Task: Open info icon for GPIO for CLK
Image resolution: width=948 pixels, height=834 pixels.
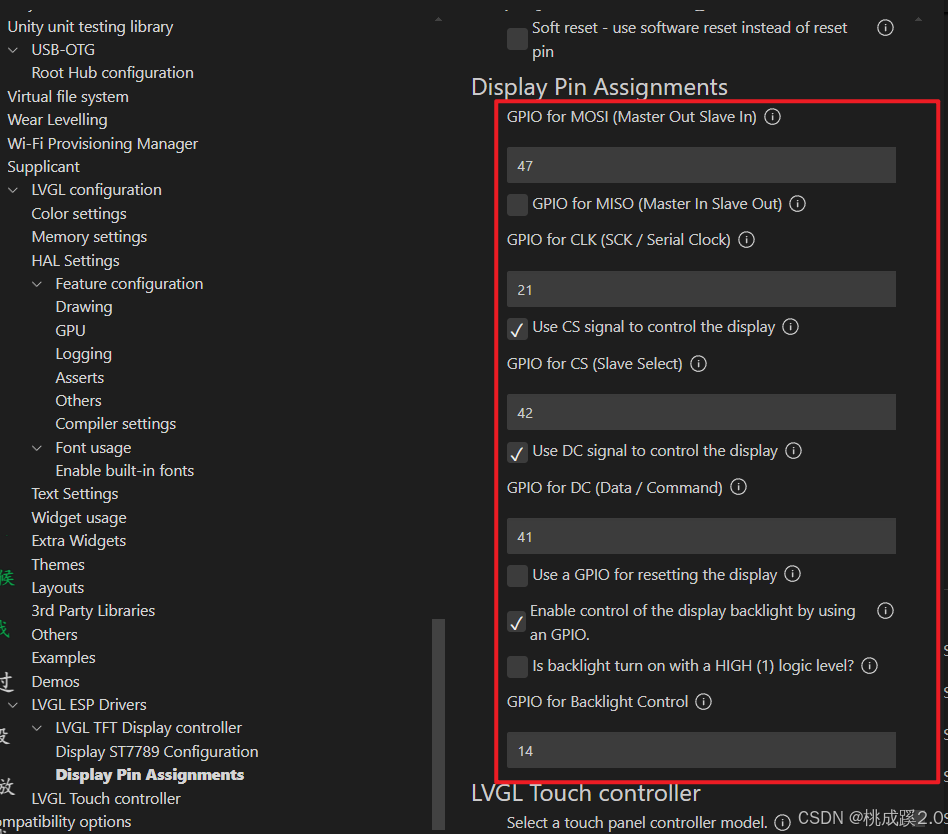Action: click(x=747, y=240)
